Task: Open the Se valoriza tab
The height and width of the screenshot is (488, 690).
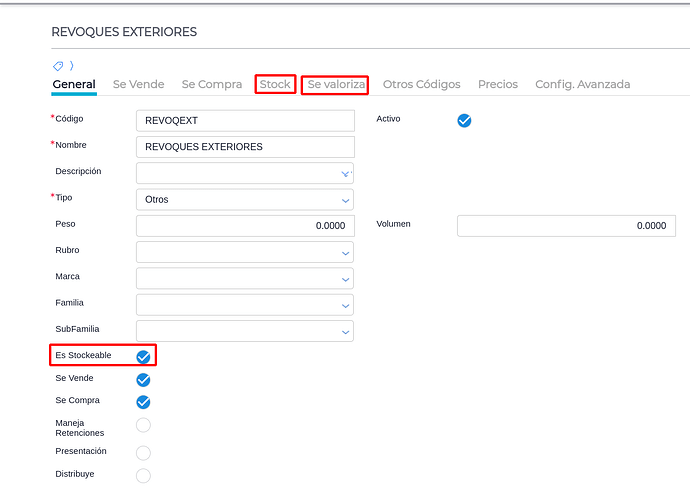Action: tap(336, 85)
